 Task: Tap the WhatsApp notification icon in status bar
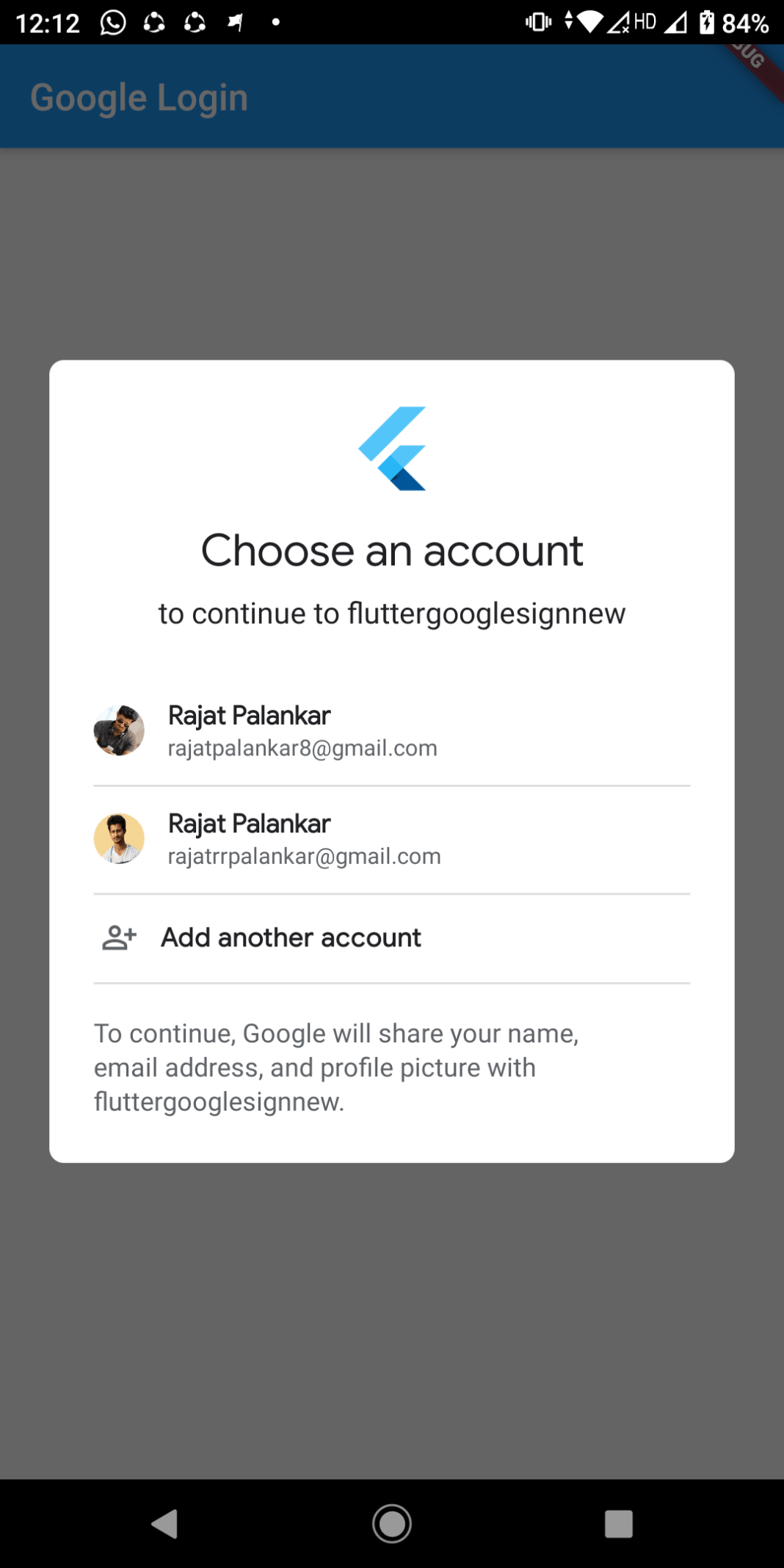click(113, 23)
